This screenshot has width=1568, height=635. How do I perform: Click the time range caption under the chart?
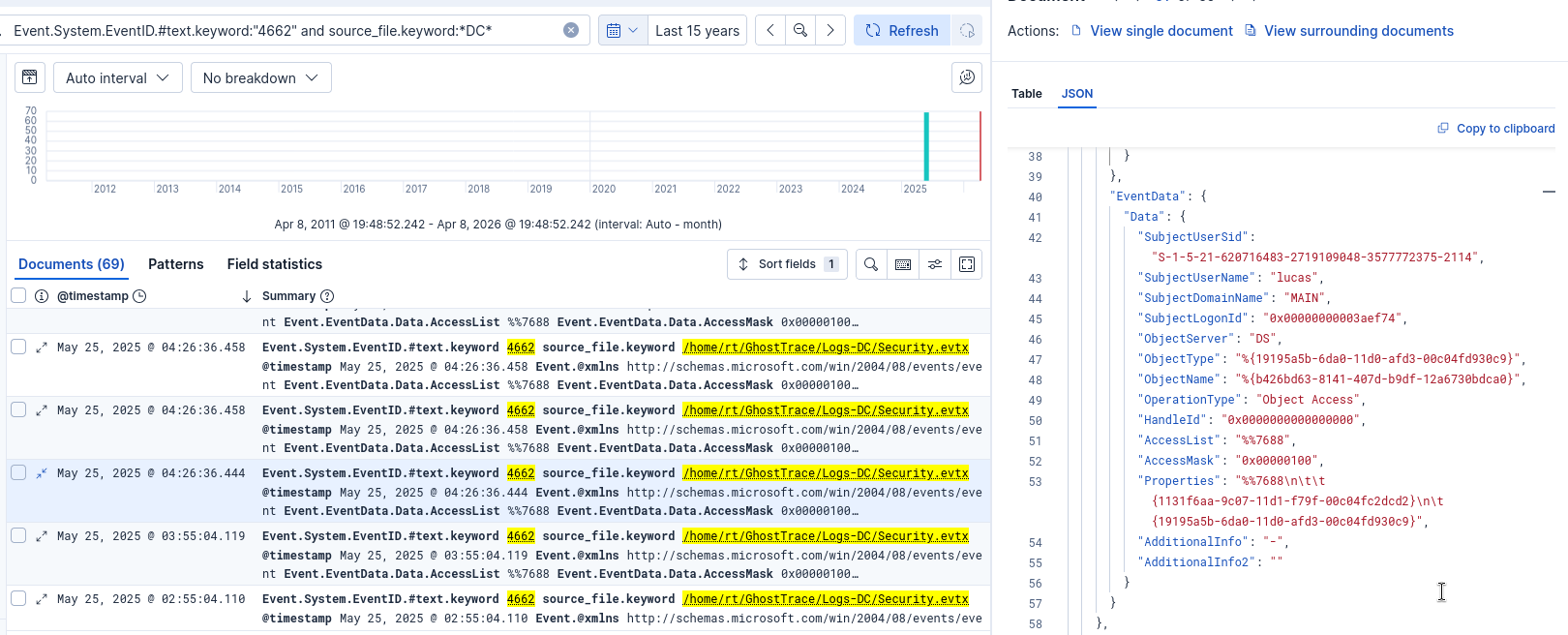[x=498, y=225]
